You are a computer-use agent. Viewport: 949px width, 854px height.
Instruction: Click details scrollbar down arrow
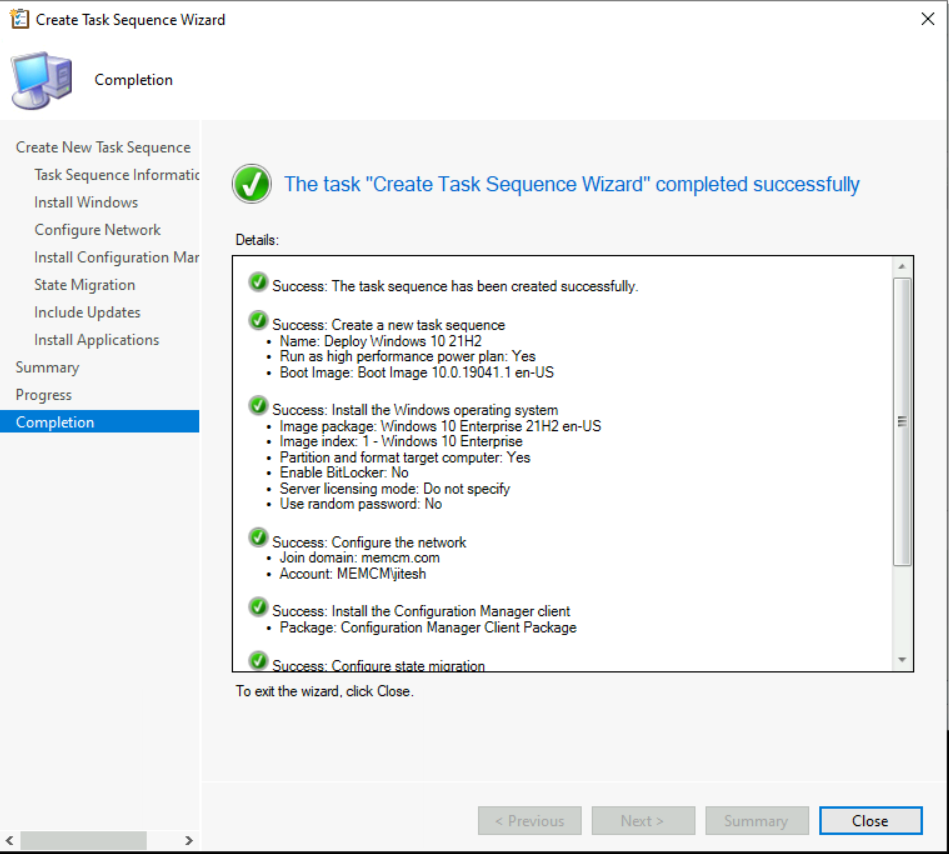point(902,660)
